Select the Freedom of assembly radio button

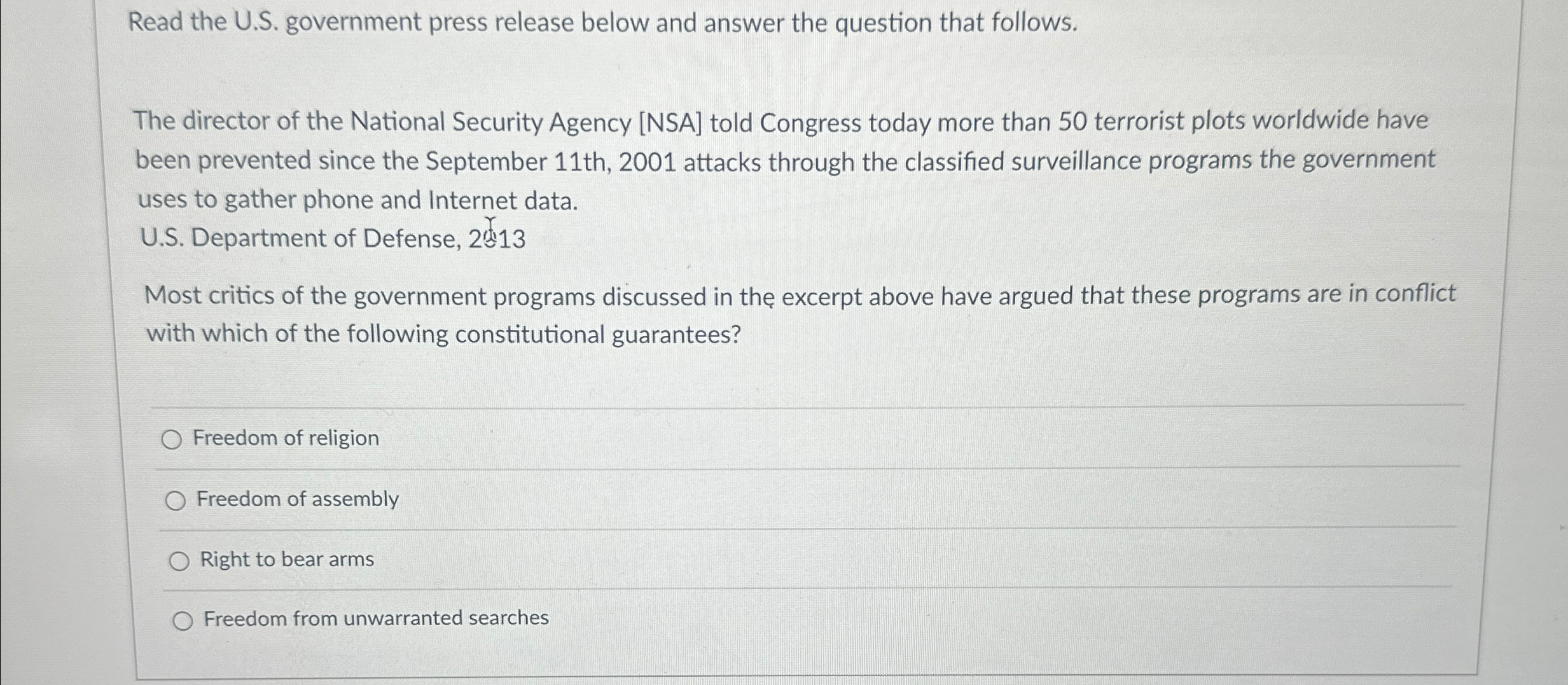coord(176,500)
